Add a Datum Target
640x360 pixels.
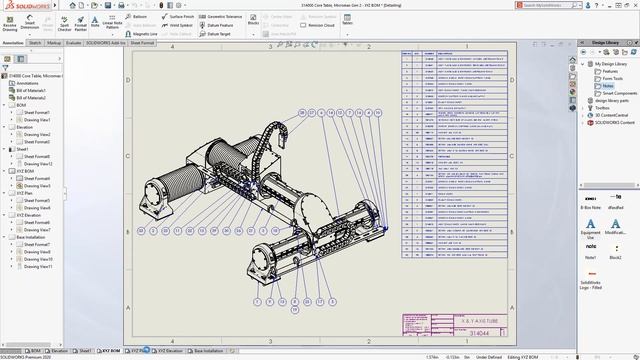[x=215, y=34]
